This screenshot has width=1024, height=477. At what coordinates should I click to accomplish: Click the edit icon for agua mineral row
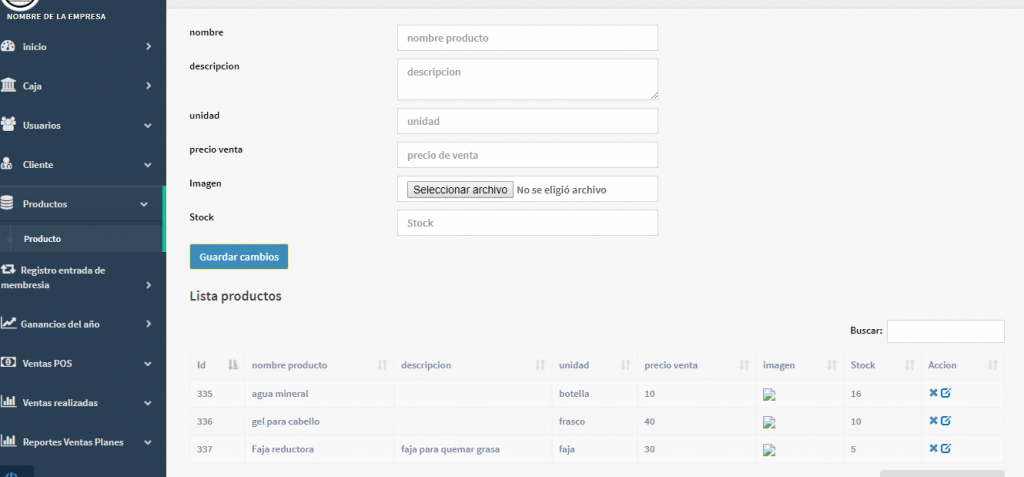coord(946,393)
